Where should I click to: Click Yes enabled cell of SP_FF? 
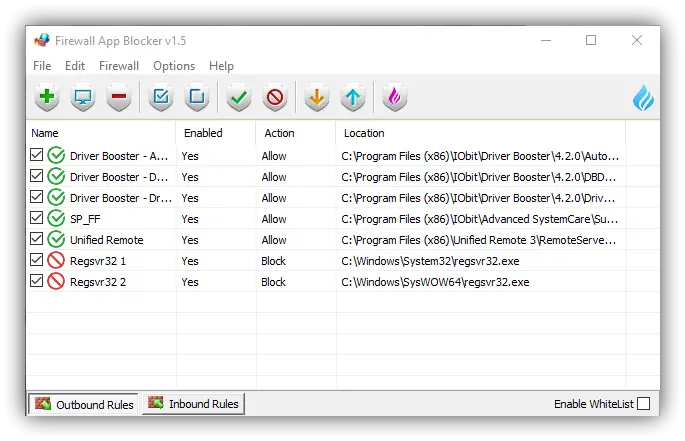pyautogui.click(x=190, y=219)
